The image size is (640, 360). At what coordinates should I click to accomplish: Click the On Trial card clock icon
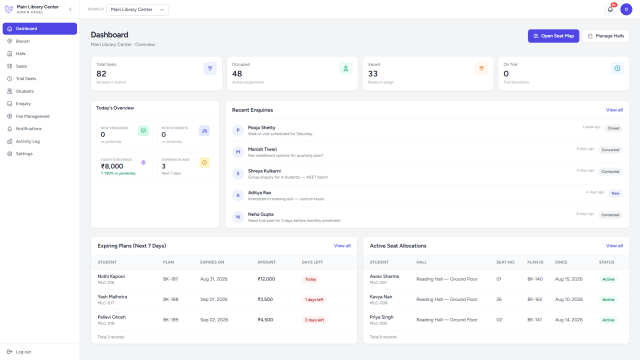pyautogui.click(x=617, y=69)
